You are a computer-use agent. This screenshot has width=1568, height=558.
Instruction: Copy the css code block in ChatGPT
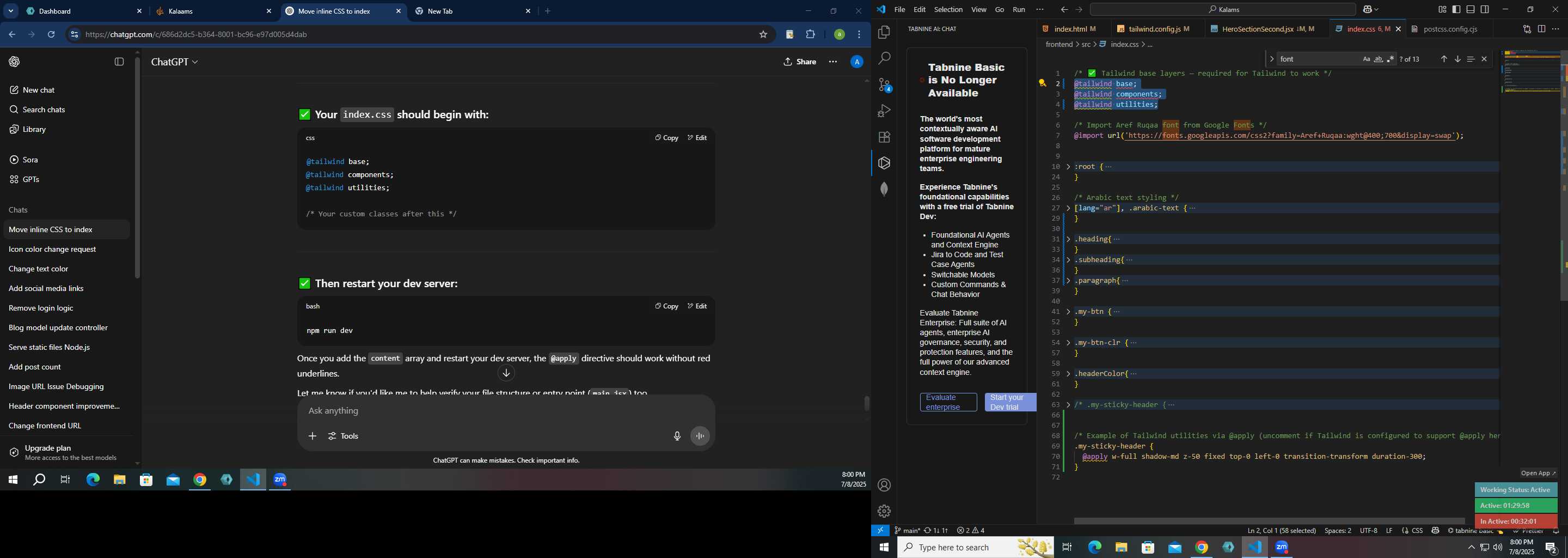pyautogui.click(x=666, y=138)
